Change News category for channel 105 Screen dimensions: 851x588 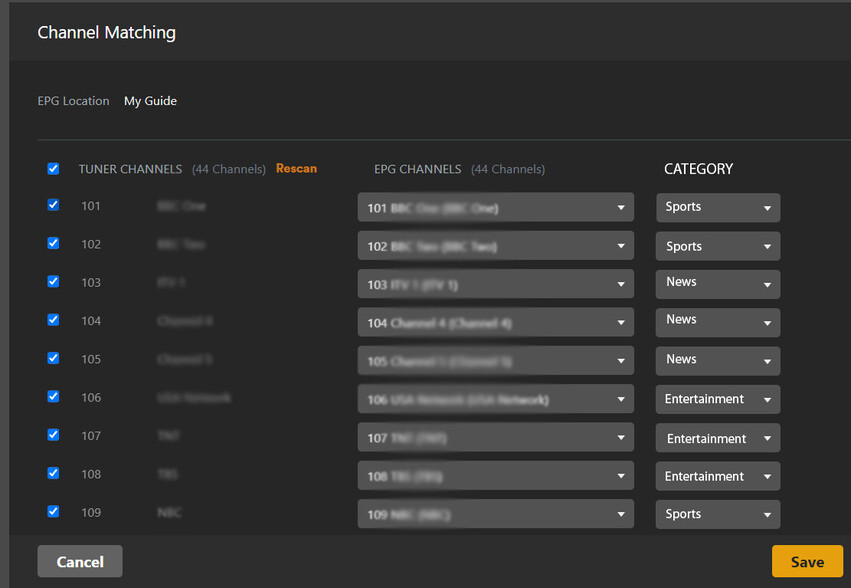click(x=718, y=360)
